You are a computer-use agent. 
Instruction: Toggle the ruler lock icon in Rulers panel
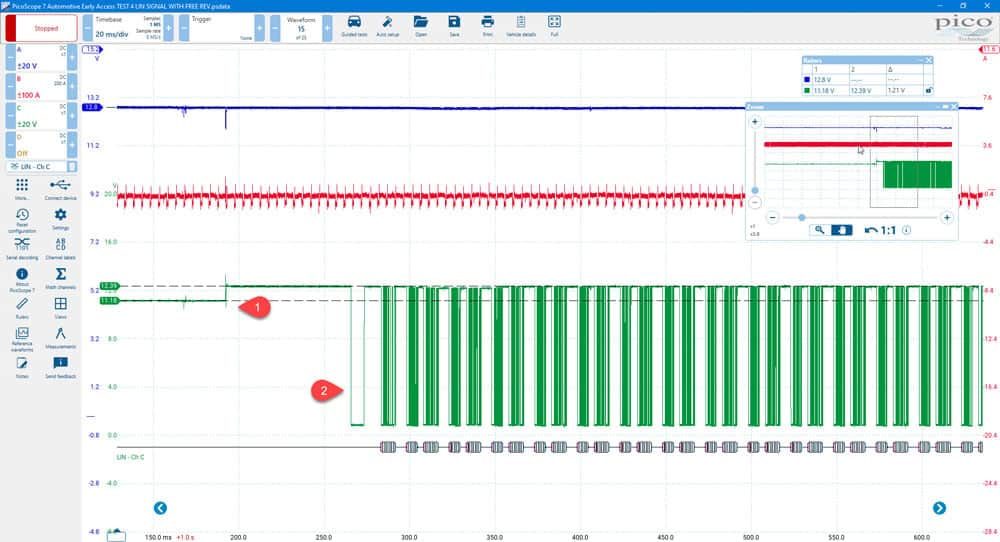click(x=929, y=91)
